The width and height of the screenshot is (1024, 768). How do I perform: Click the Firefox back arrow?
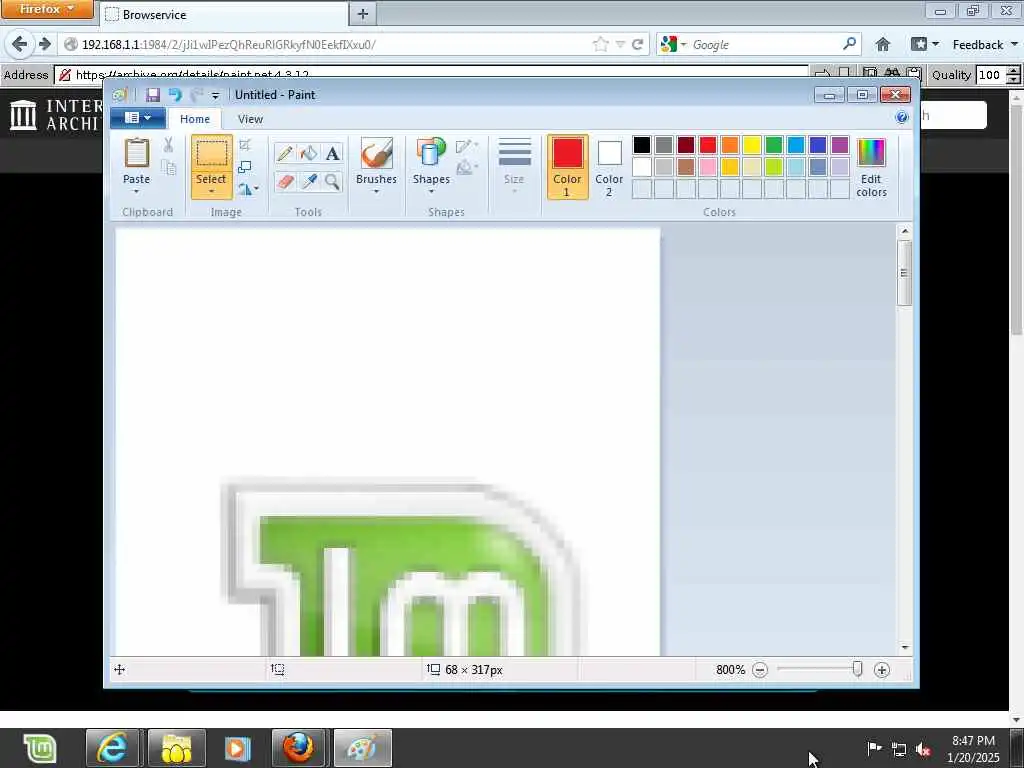20,44
